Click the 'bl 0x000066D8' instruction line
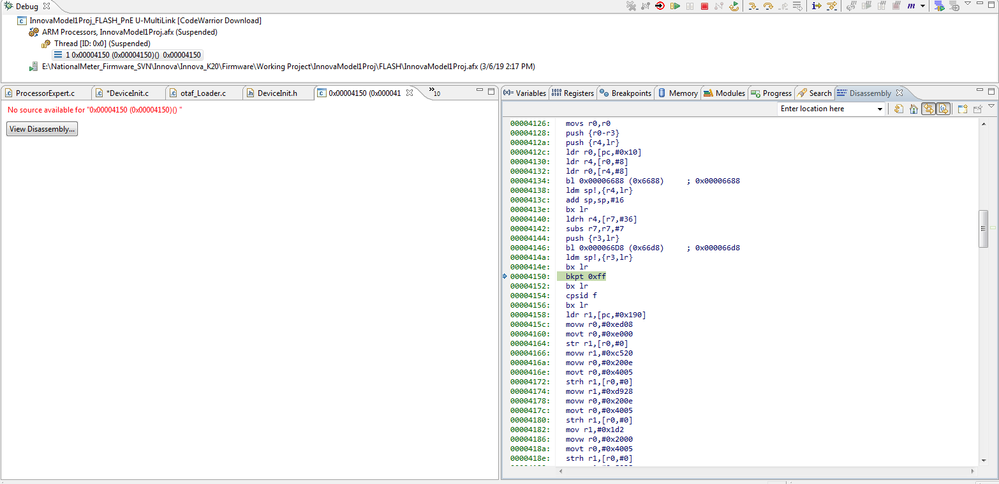Image resolution: width=999 pixels, height=484 pixels. coord(652,248)
